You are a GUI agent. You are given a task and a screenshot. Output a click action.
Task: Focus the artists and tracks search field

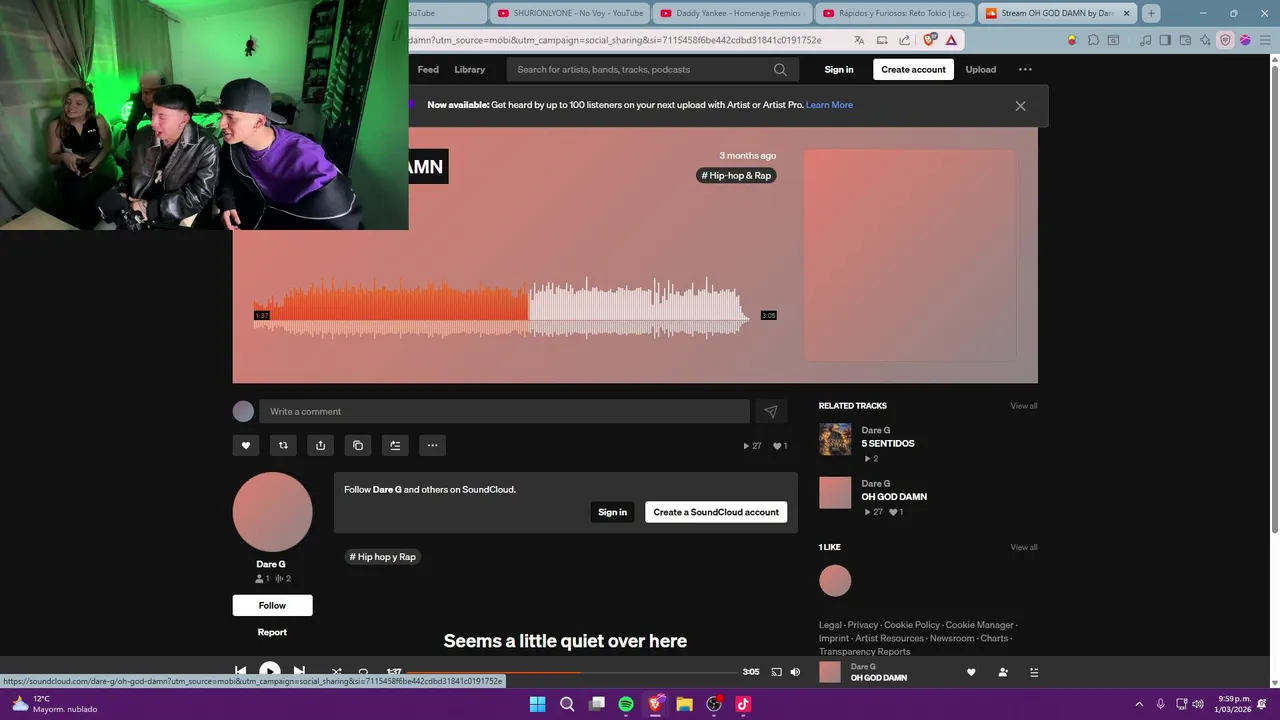(652, 69)
